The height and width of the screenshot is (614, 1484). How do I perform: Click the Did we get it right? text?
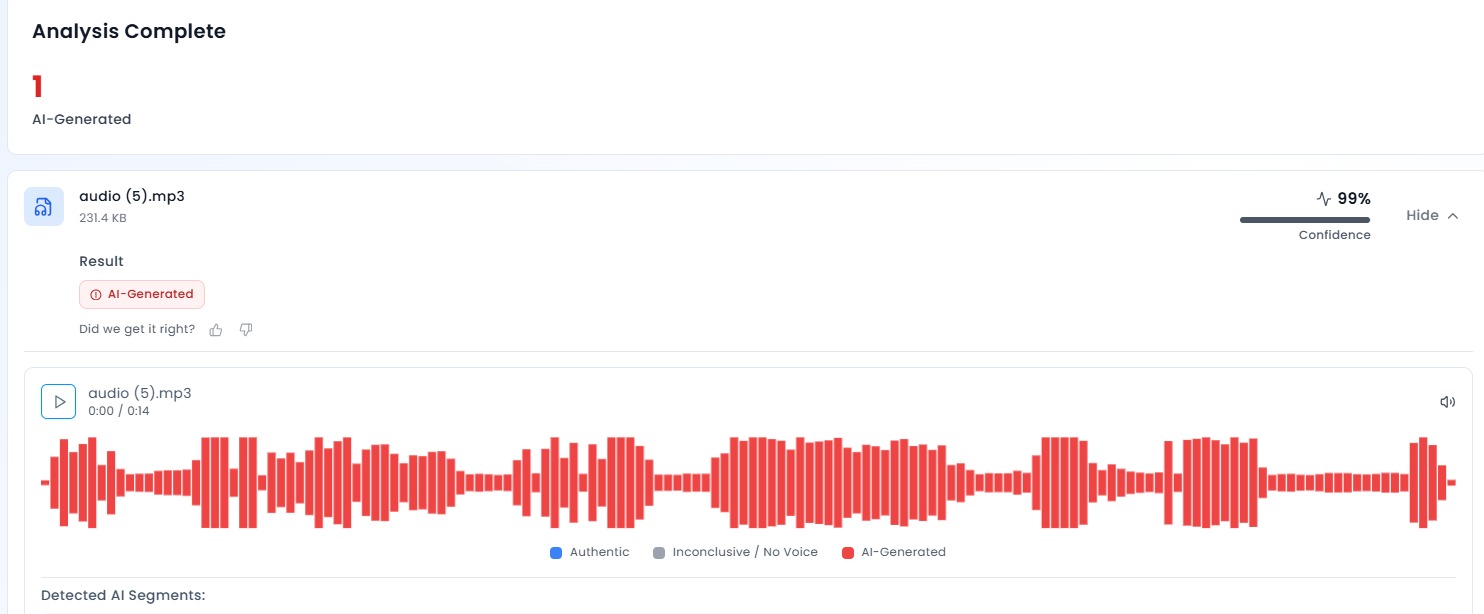[137, 330]
